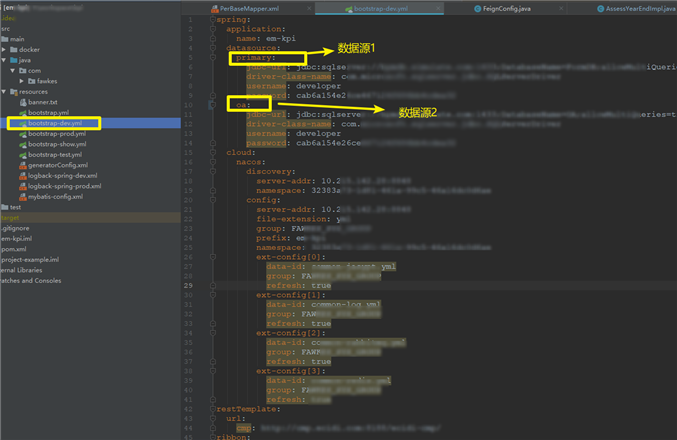Select bootstrap-show.yml in project tree

(57, 144)
